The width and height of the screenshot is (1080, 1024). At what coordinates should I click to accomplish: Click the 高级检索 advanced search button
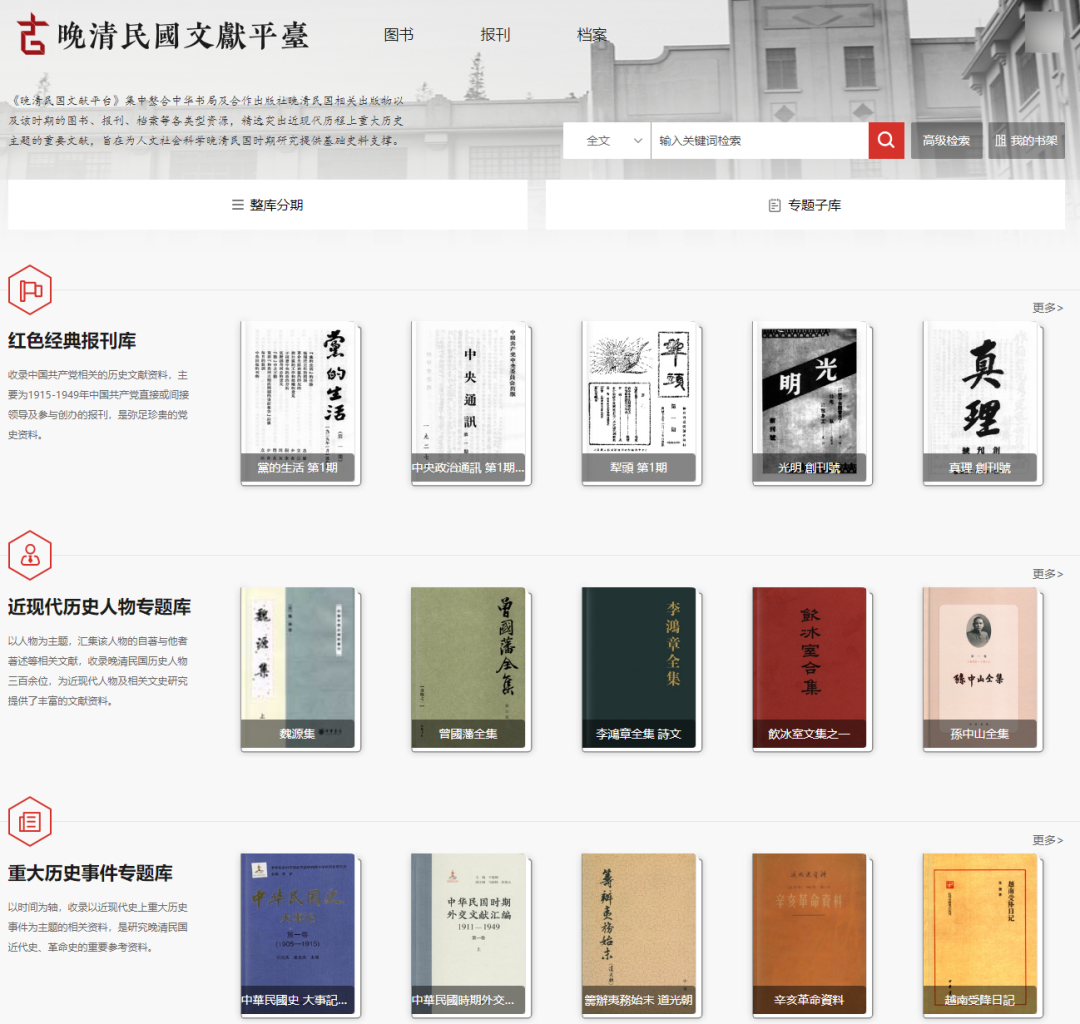click(x=946, y=141)
